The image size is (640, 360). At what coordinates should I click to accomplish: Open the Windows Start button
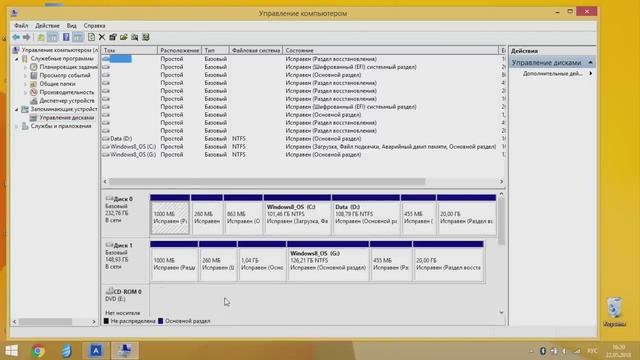pos(11,351)
